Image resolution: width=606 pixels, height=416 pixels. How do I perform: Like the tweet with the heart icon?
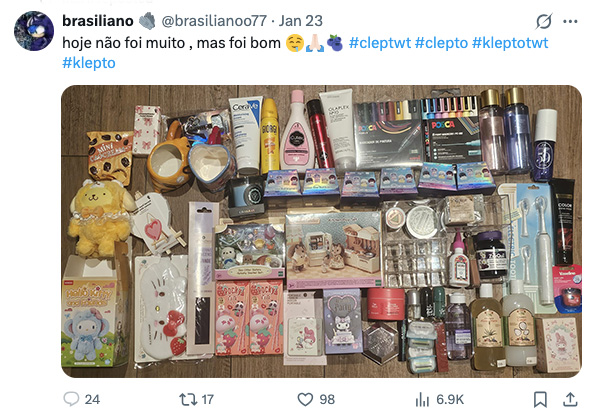[305, 399]
